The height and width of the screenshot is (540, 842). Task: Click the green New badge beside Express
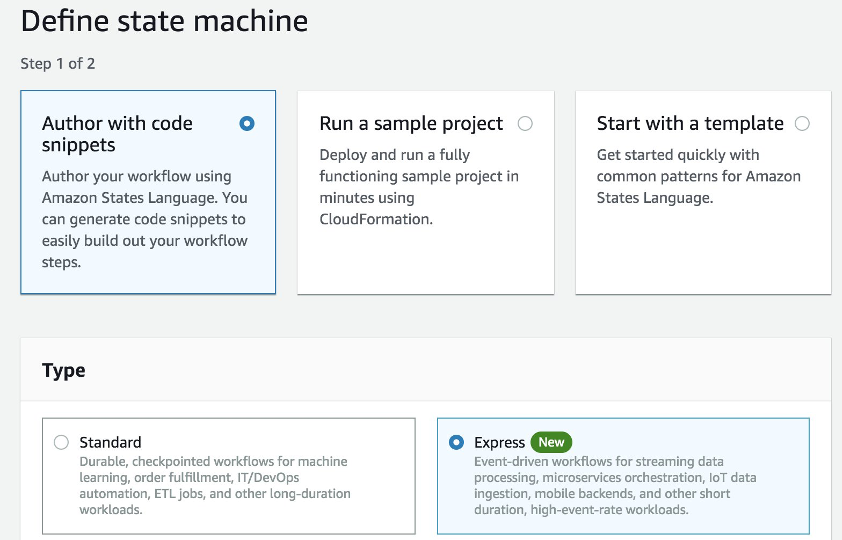coord(551,442)
